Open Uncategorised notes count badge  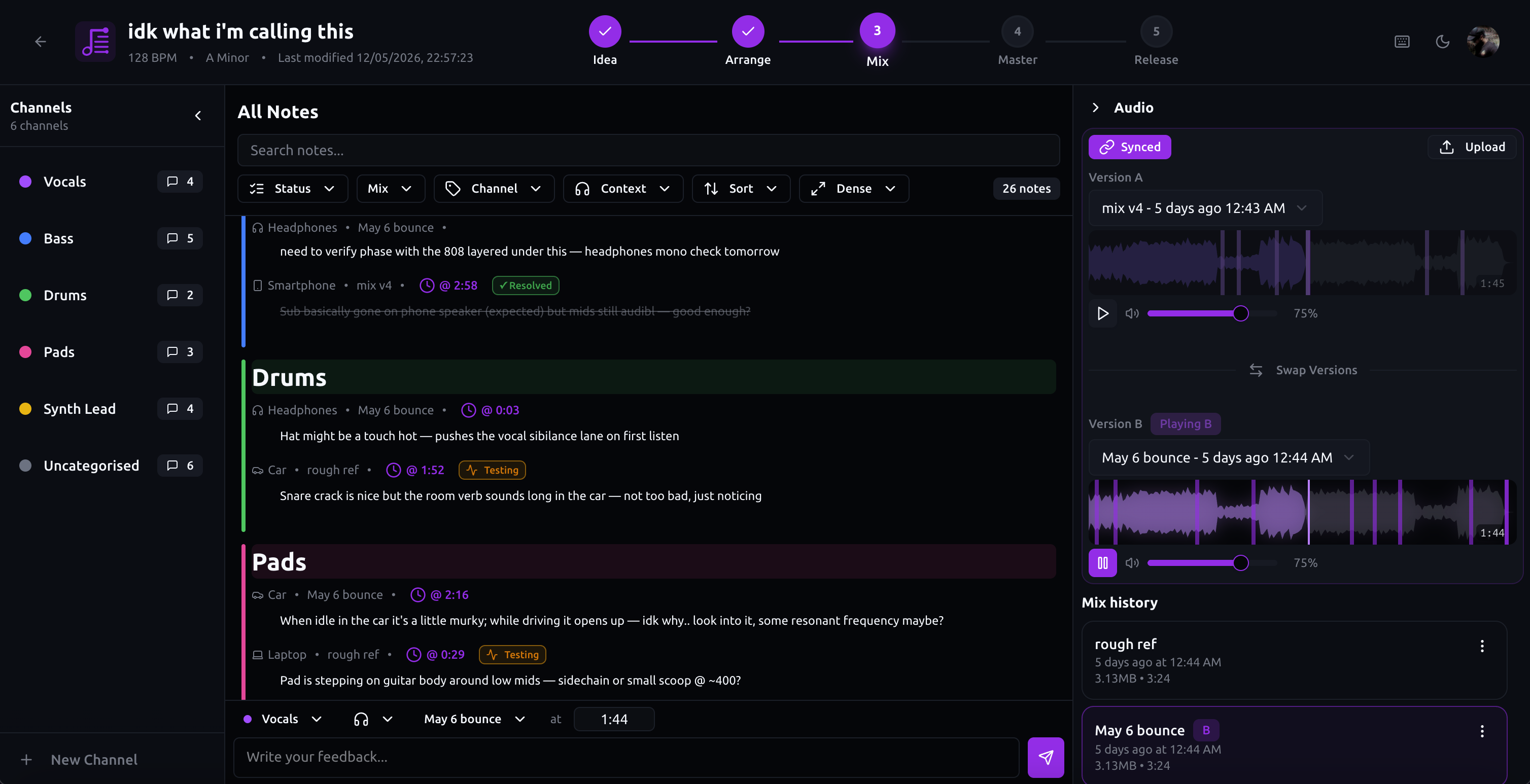click(x=180, y=466)
